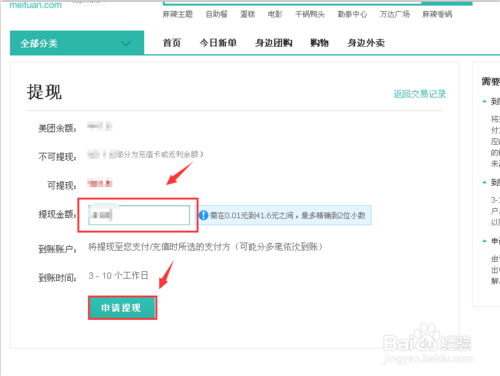Image resolution: width=500 pixels, height=376 pixels.
Task: Click text 将提现至您支付/充值时所选的支付方
Action: [159, 247]
